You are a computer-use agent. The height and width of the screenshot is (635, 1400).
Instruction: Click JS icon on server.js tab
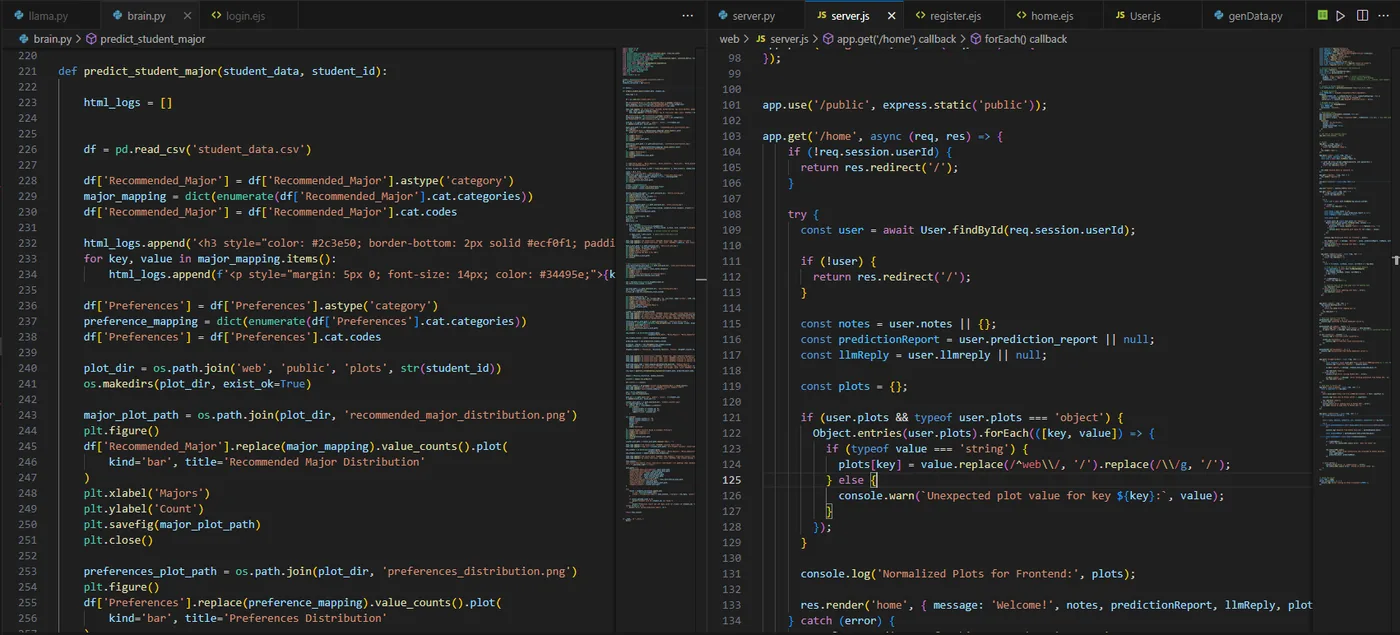pyautogui.click(x=822, y=16)
